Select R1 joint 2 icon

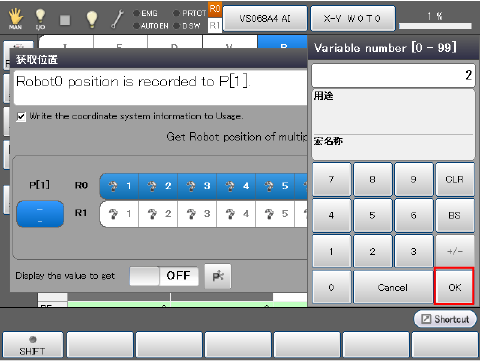(159, 214)
